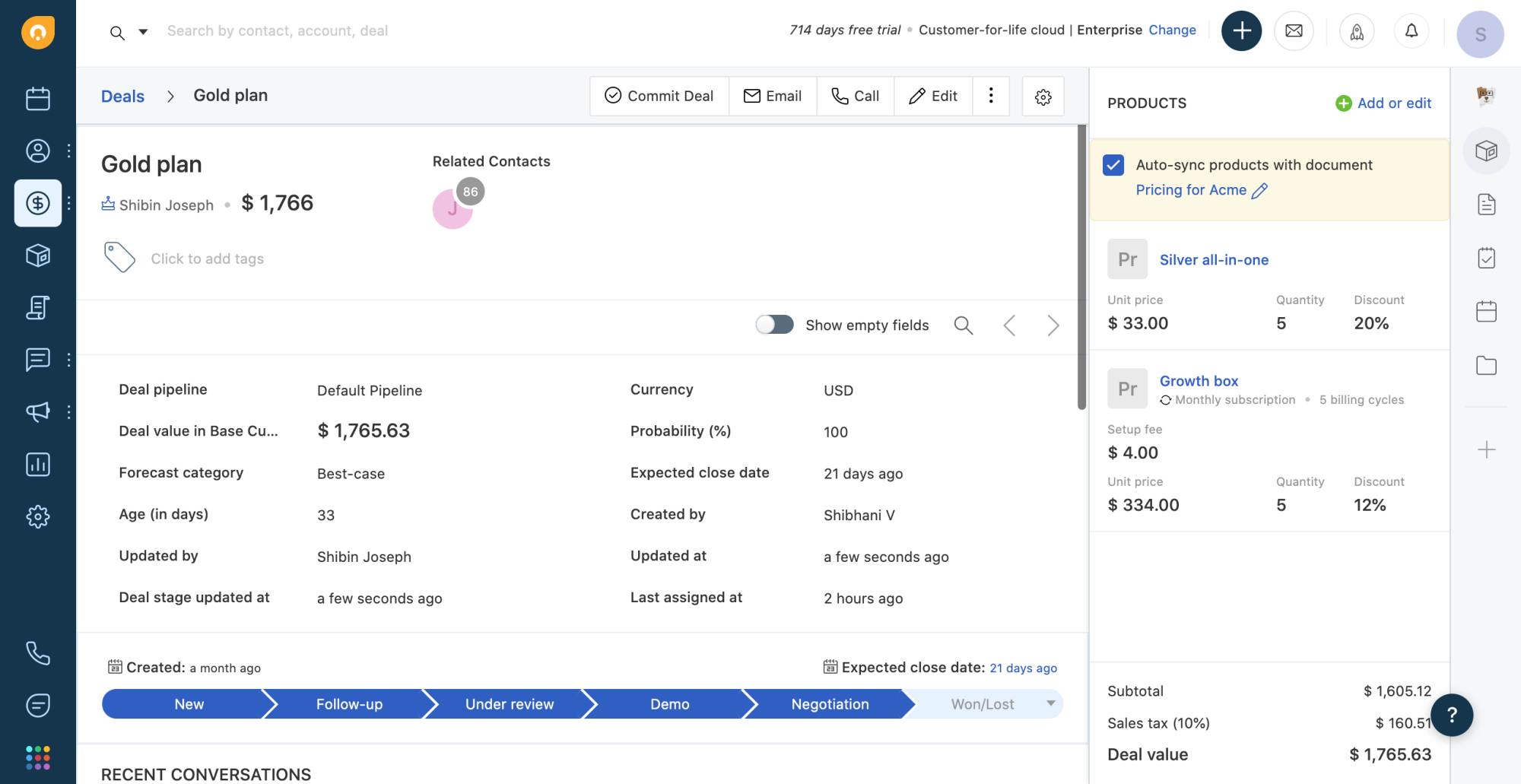Open the Tasks panel icon on right sidebar
This screenshot has width=1521, height=784.
click(x=1486, y=257)
